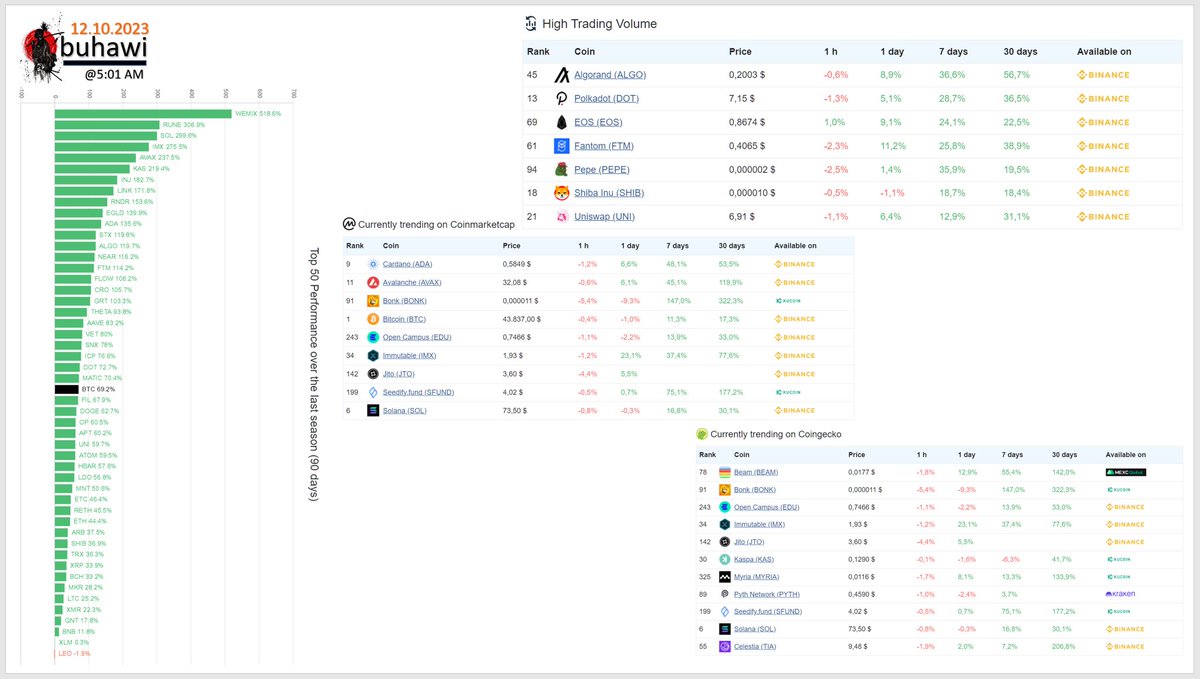The image size is (1200, 679).
Task: Open Solana (SOL) link in Coingecko table
Action: point(756,629)
